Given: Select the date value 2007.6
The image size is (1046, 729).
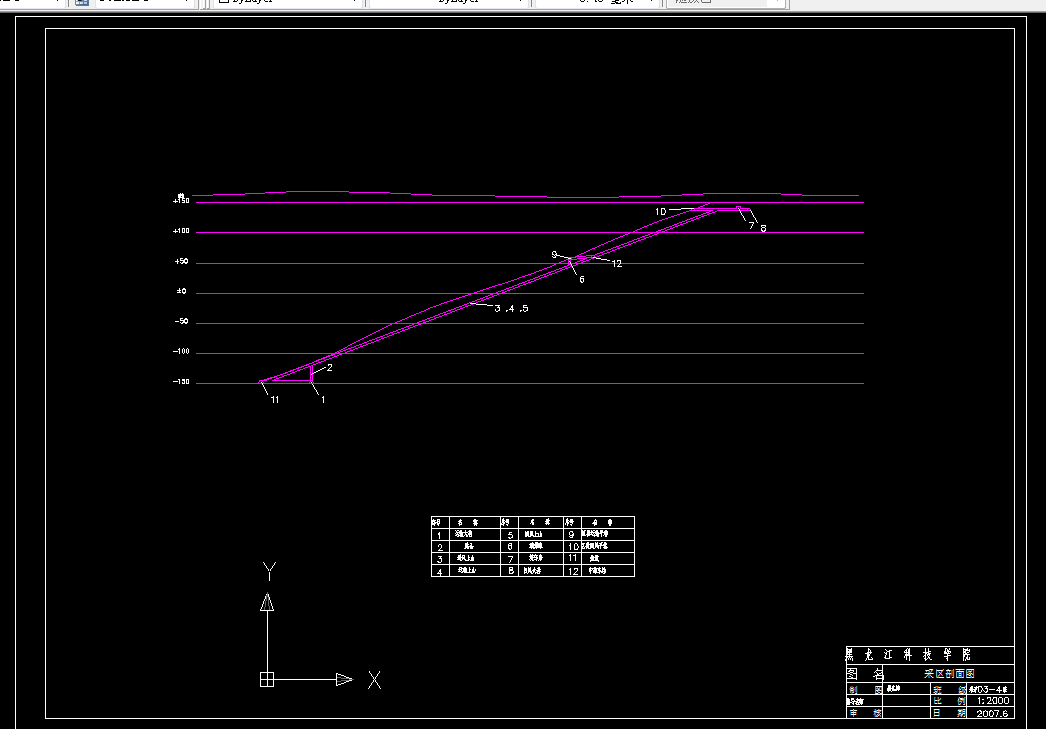Looking at the screenshot, I should click(993, 713).
